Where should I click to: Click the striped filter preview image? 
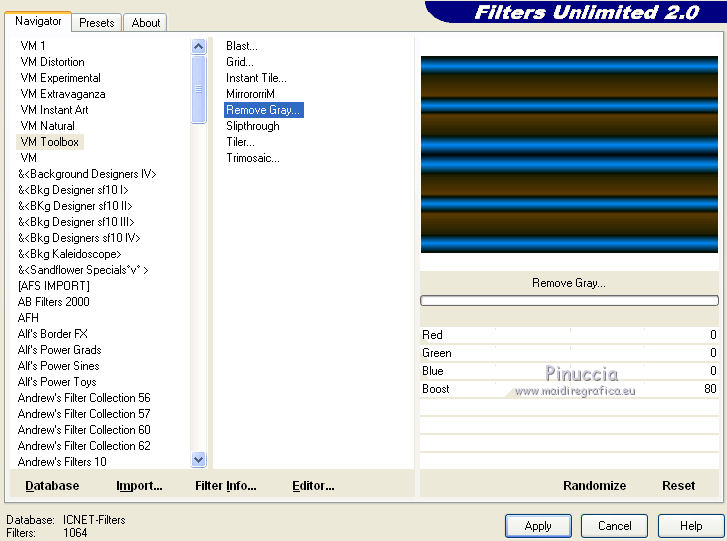pyautogui.click(x=569, y=154)
